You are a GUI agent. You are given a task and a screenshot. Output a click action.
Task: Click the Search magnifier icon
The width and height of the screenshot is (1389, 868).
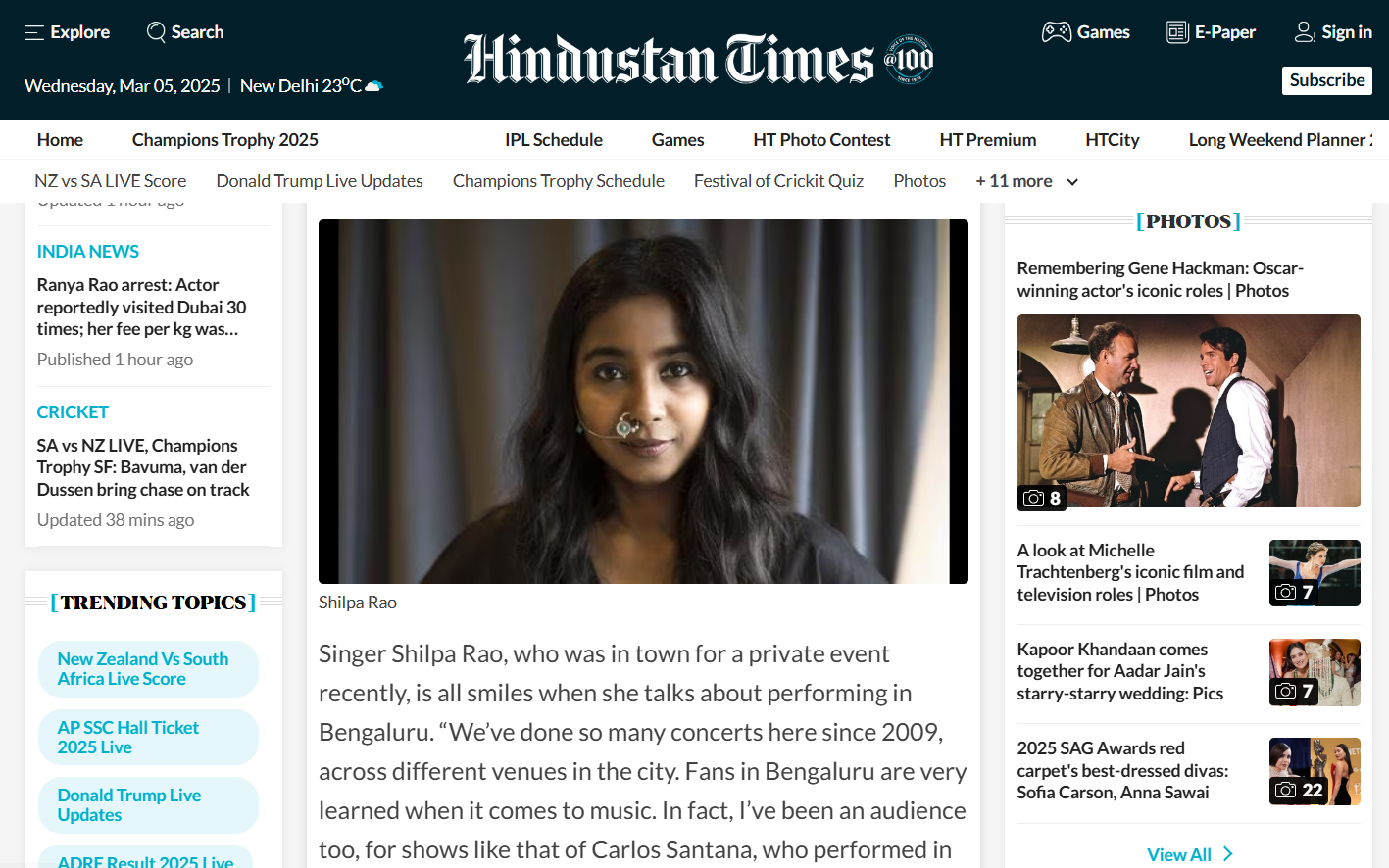point(156,32)
